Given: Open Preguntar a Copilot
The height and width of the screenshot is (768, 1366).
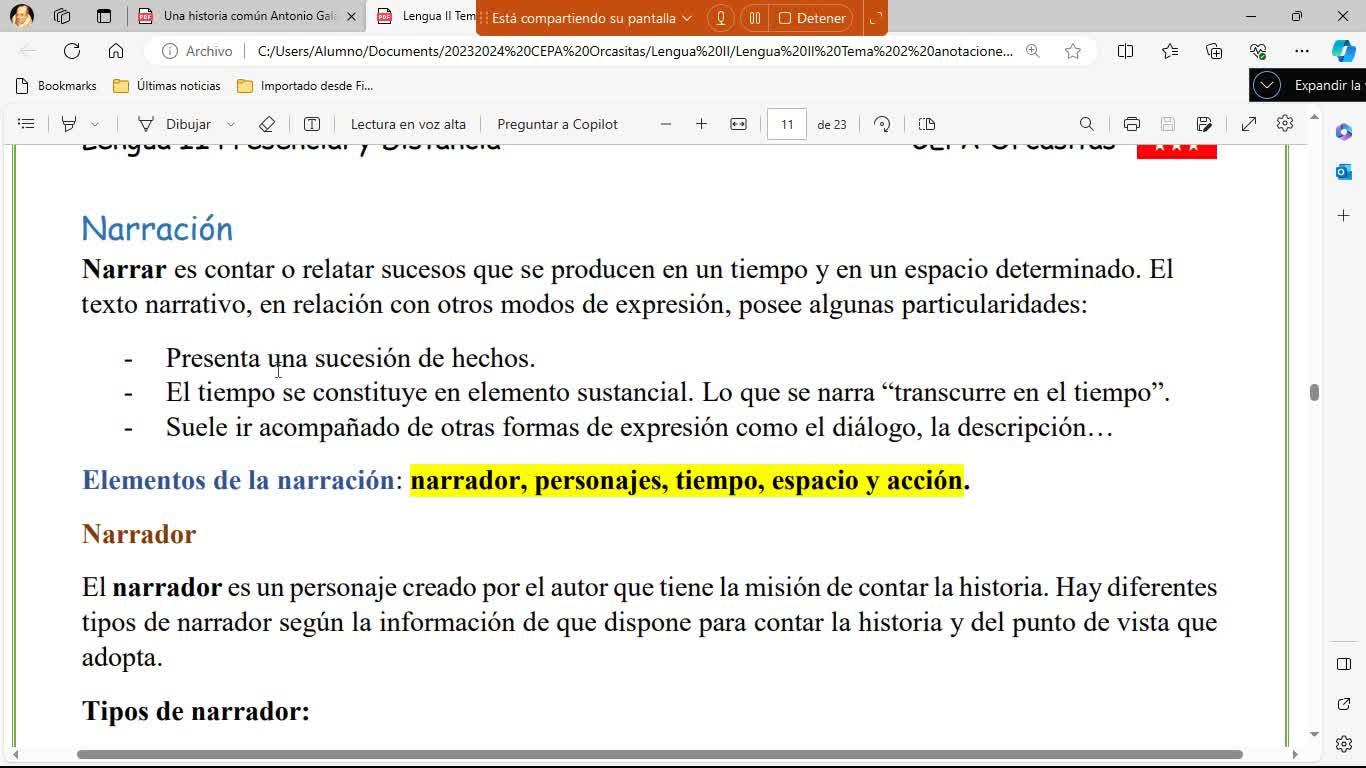Looking at the screenshot, I should (557, 124).
